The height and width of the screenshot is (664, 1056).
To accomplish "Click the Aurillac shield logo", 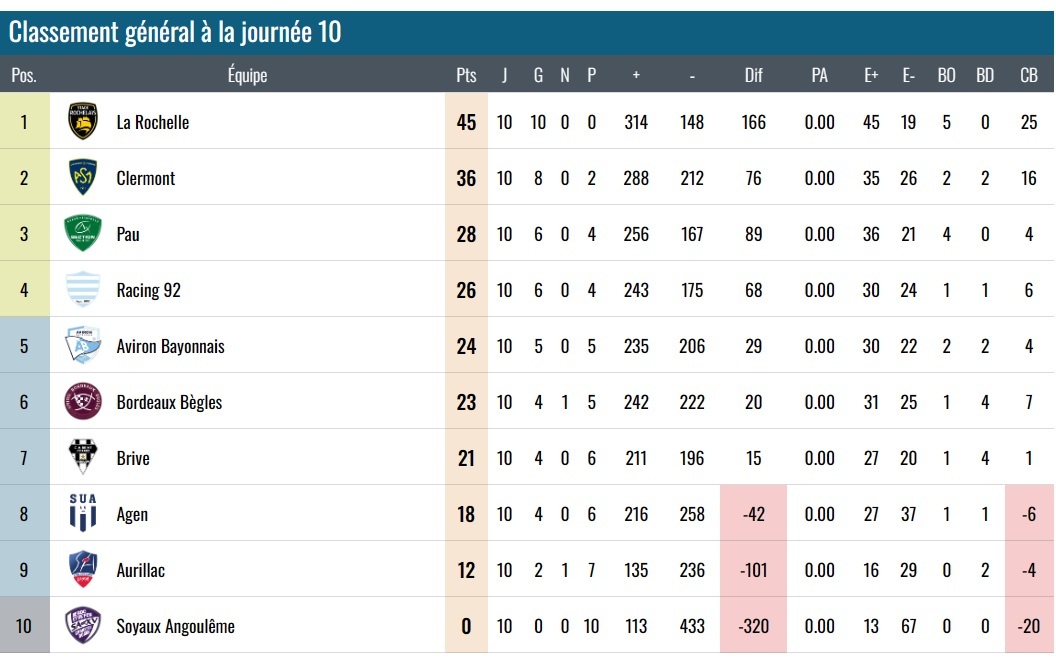I will [x=83, y=570].
